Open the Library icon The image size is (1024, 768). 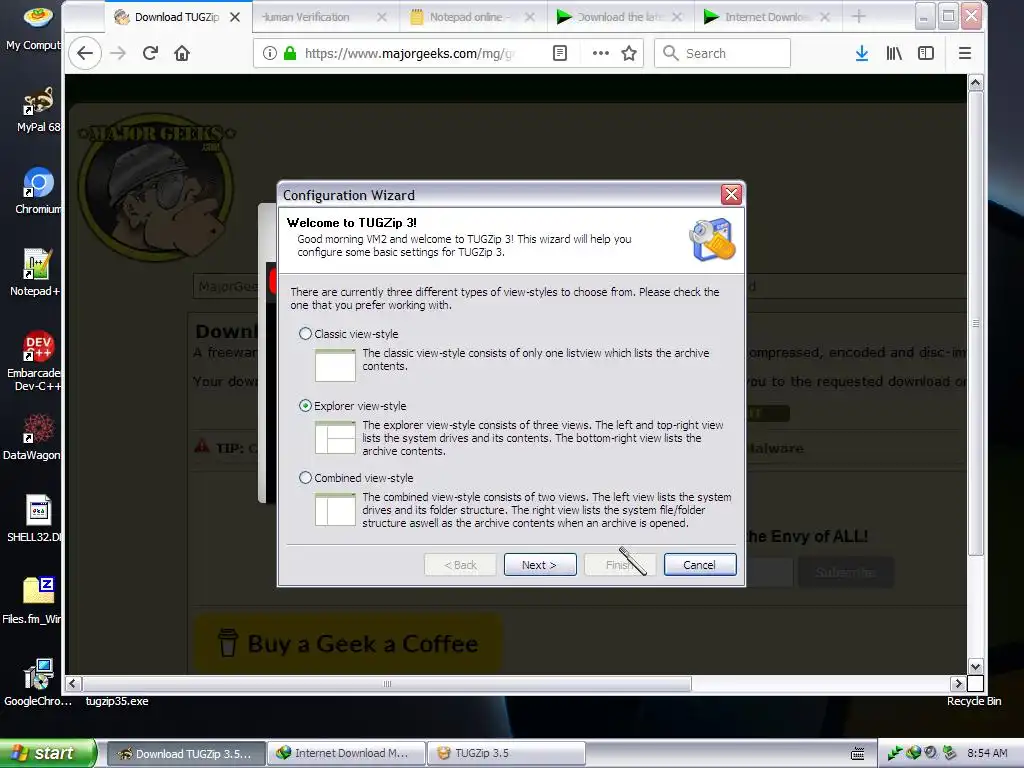pos(894,53)
